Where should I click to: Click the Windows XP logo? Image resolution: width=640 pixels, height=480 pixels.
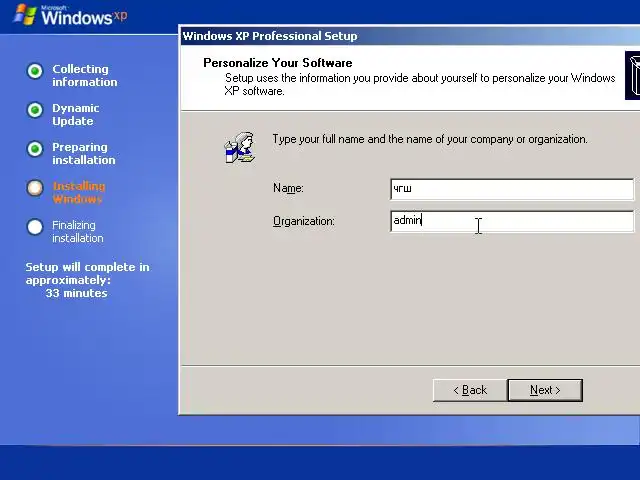coord(70,15)
